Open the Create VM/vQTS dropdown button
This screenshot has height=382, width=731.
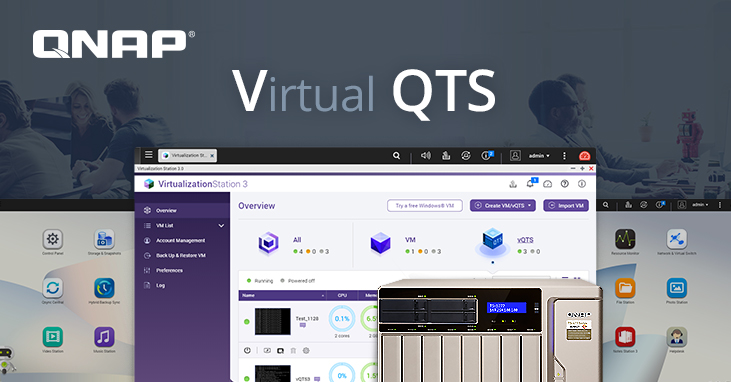tap(503, 205)
